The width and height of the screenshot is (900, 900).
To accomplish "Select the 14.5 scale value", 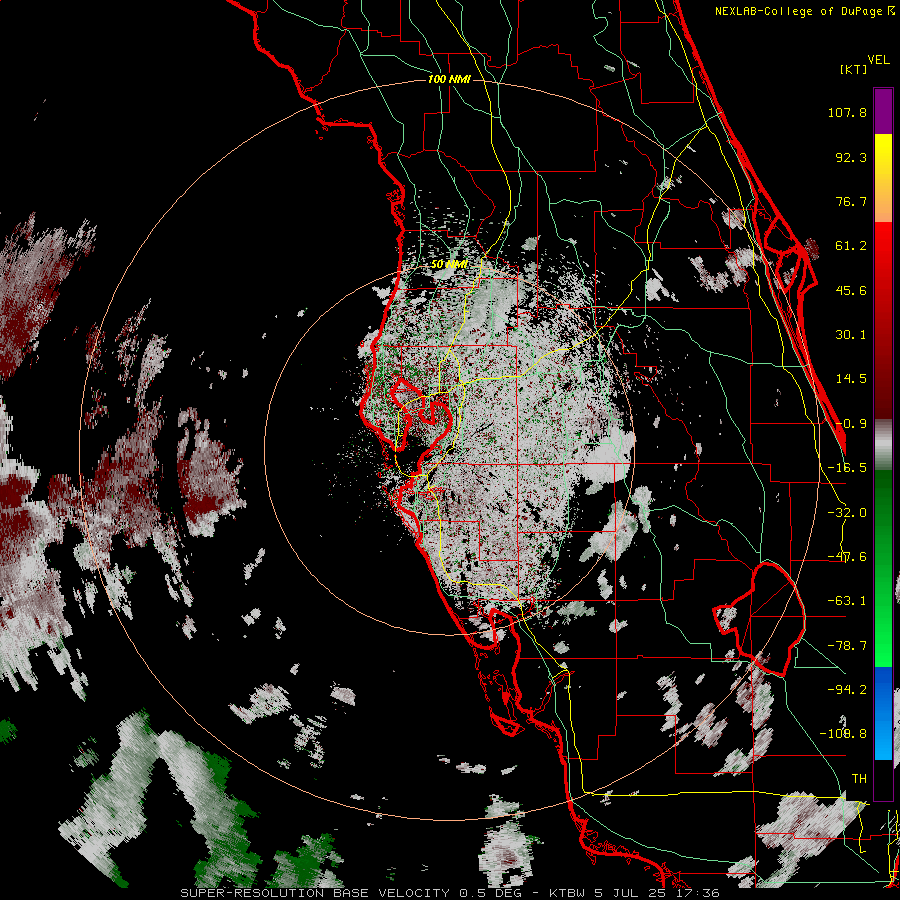I will point(851,379).
